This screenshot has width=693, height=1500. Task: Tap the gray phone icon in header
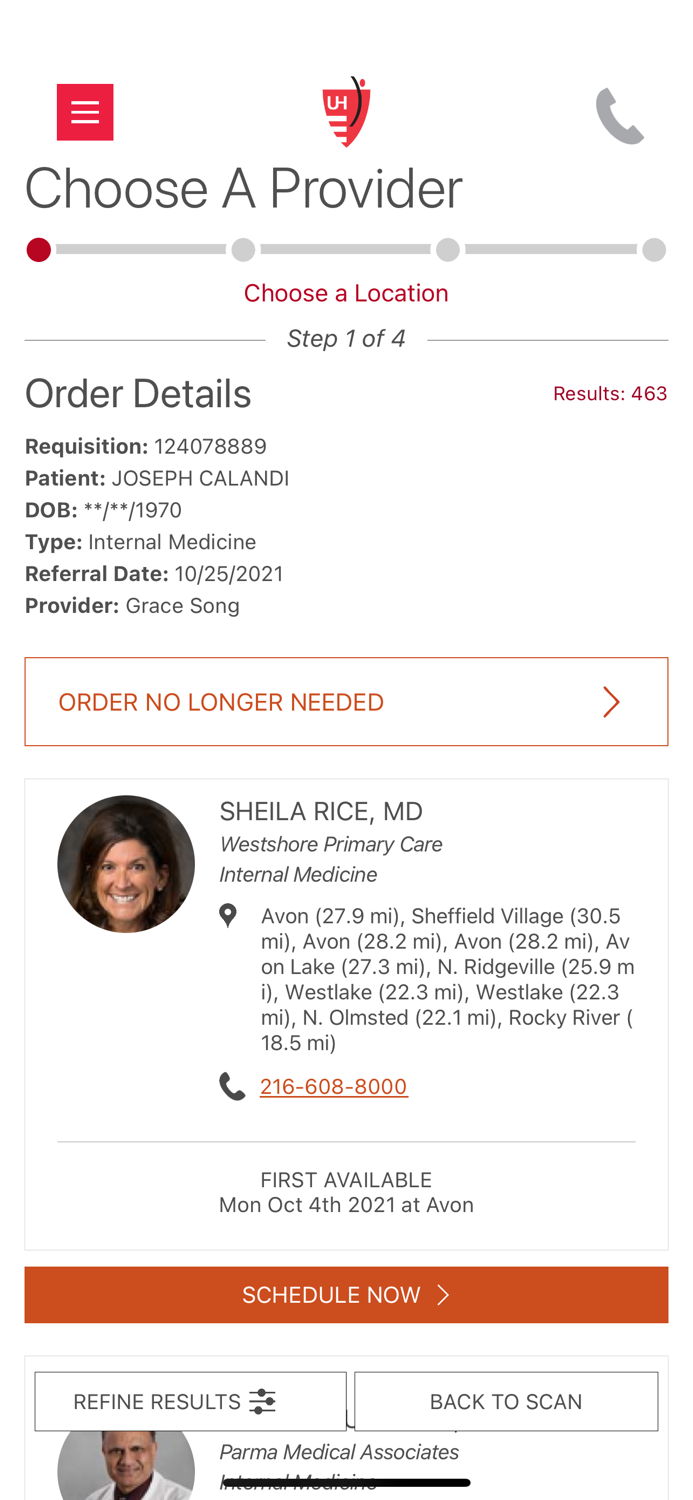(x=619, y=116)
